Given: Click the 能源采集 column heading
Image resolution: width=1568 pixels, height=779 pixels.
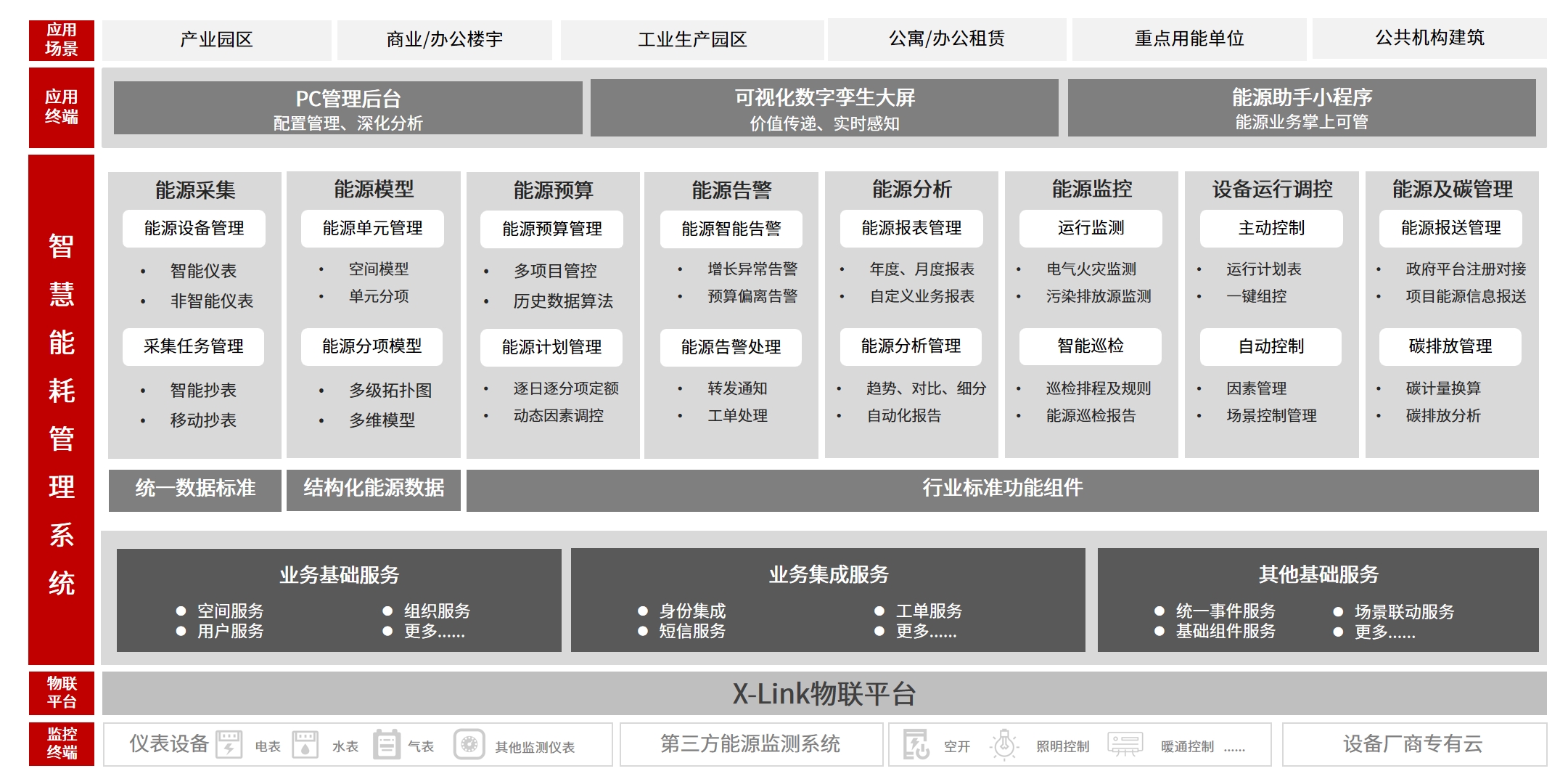Looking at the screenshot, I should tap(195, 190).
